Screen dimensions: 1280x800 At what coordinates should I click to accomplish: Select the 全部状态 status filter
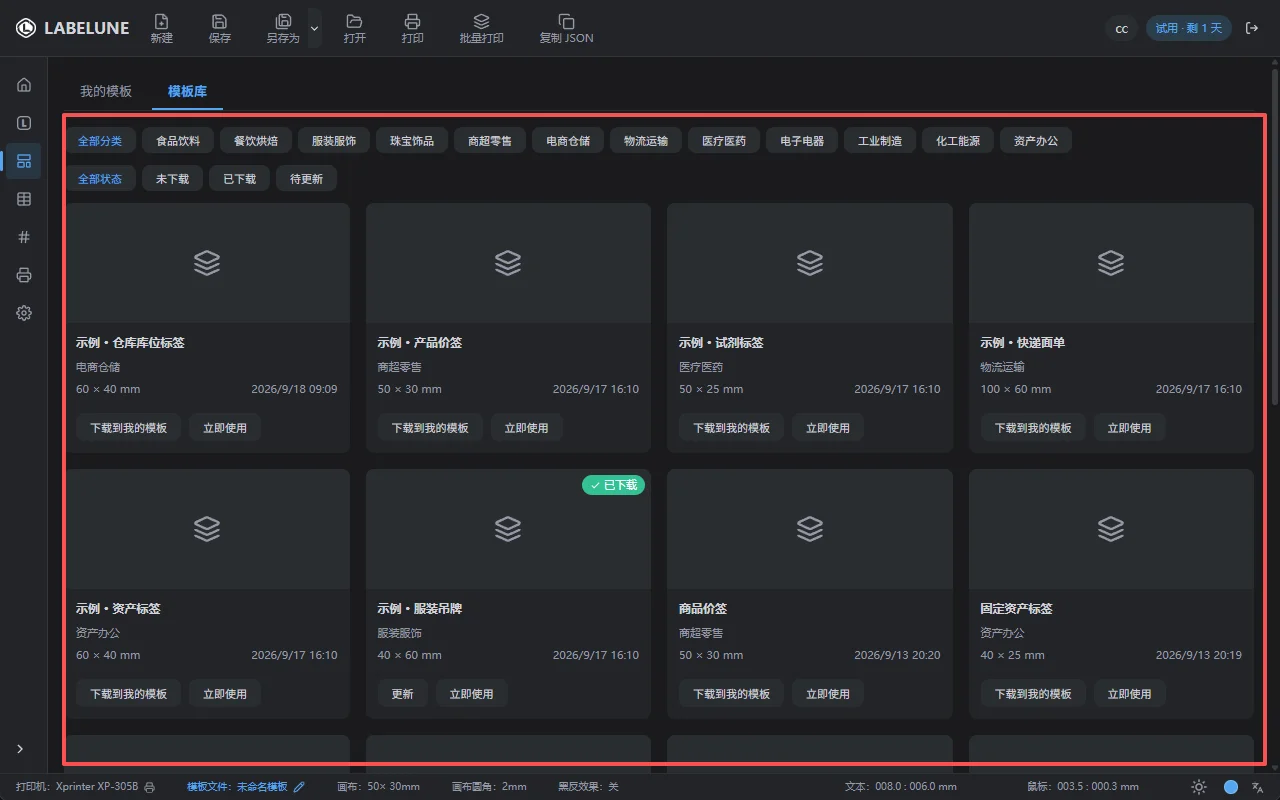tap(100, 179)
